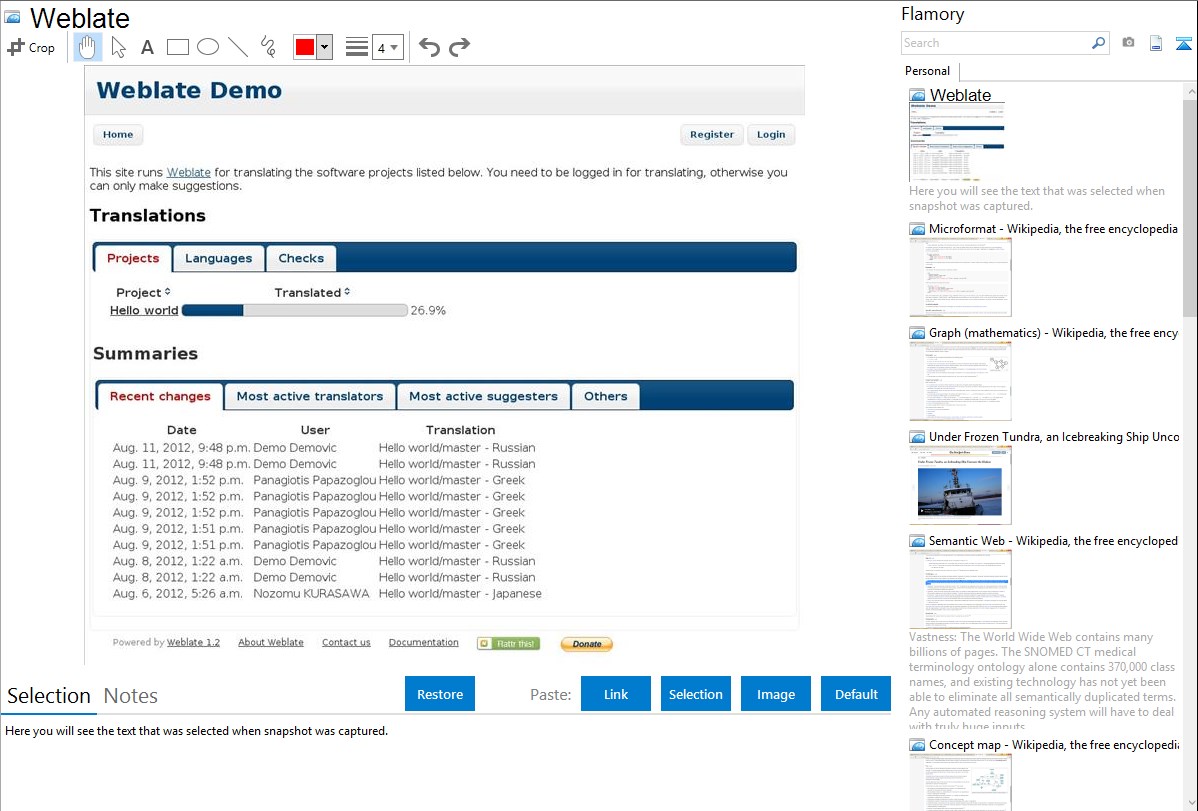Click the Flattr this badge
Viewport: 1198px width, 811px height.
click(x=508, y=644)
